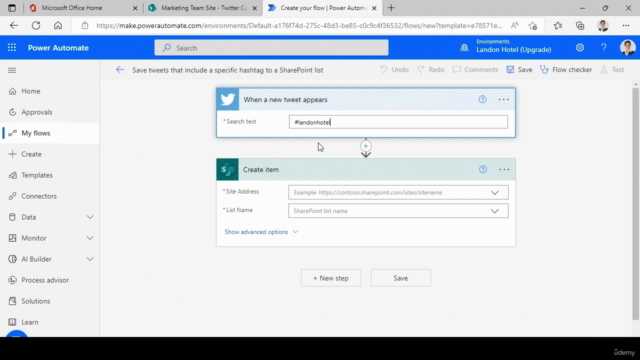Close the Marketing Team Site tab

pyautogui.click(x=255, y=8)
